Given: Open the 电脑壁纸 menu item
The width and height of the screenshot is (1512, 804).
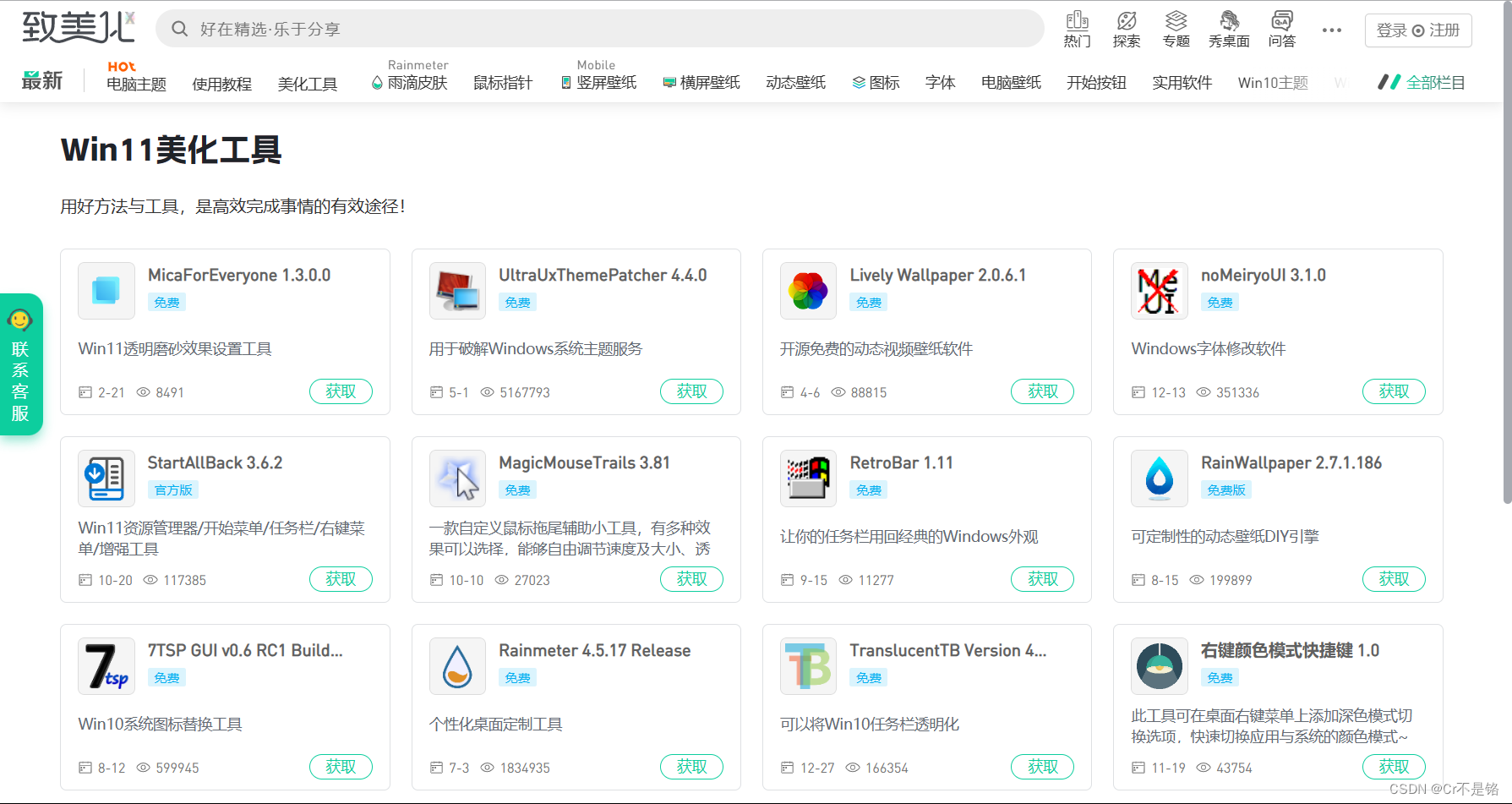Looking at the screenshot, I should coord(1011,82).
